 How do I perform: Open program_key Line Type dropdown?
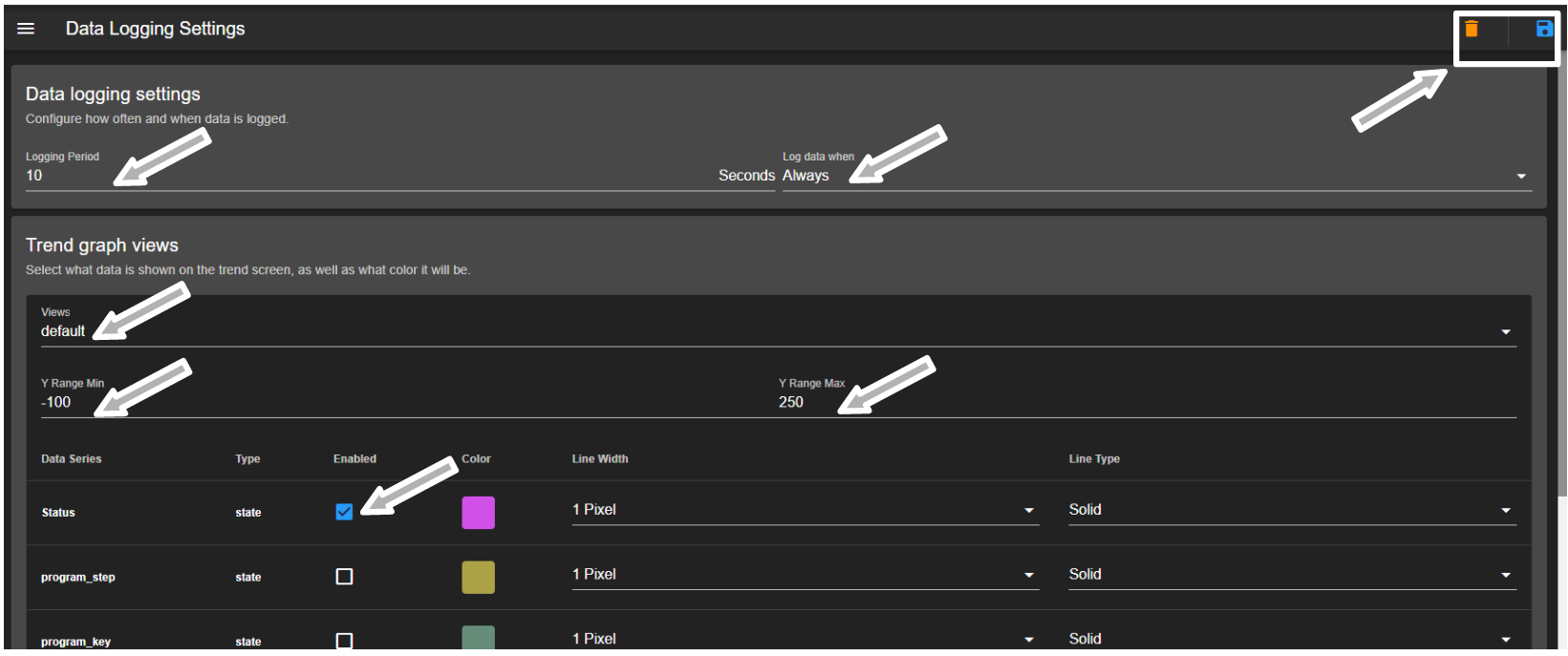pos(1292,639)
